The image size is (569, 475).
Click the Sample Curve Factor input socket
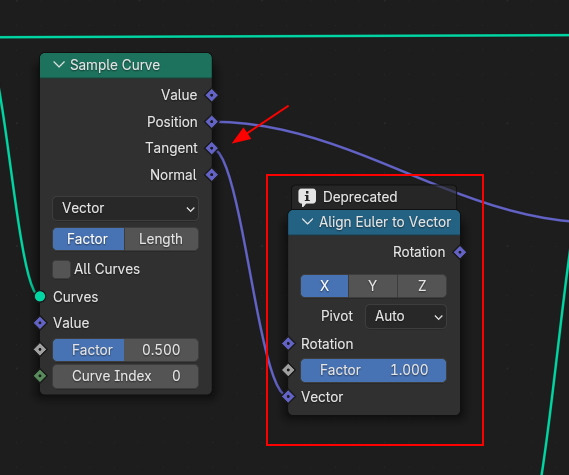pos(40,349)
